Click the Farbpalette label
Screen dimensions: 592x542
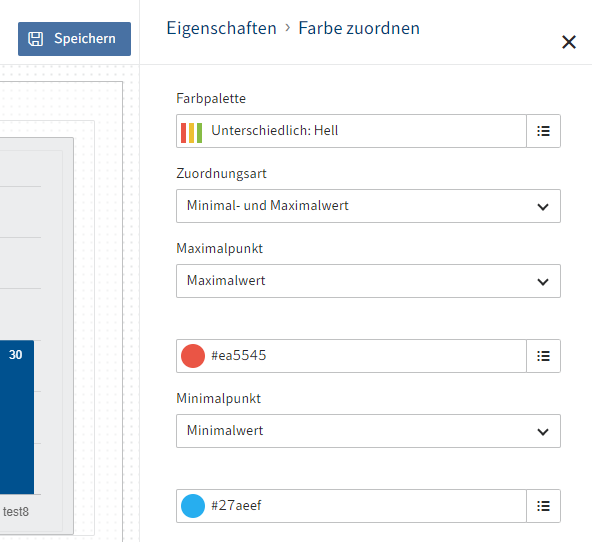211,99
